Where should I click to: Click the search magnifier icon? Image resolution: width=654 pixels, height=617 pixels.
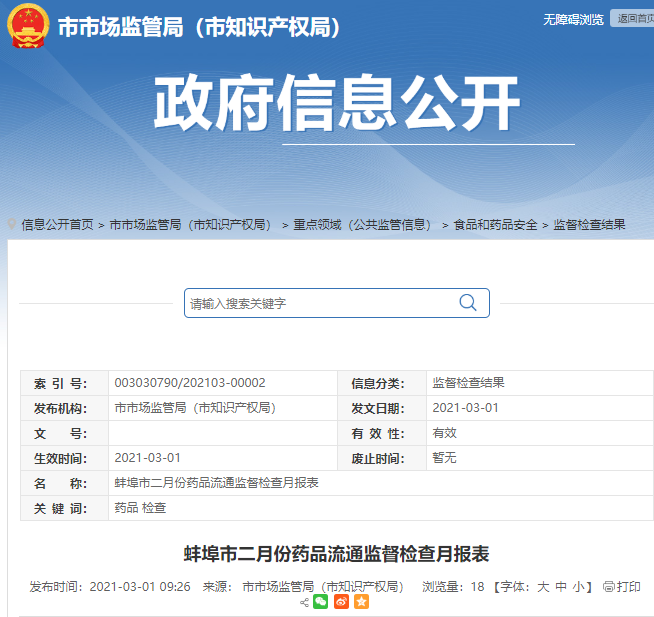click(468, 302)
